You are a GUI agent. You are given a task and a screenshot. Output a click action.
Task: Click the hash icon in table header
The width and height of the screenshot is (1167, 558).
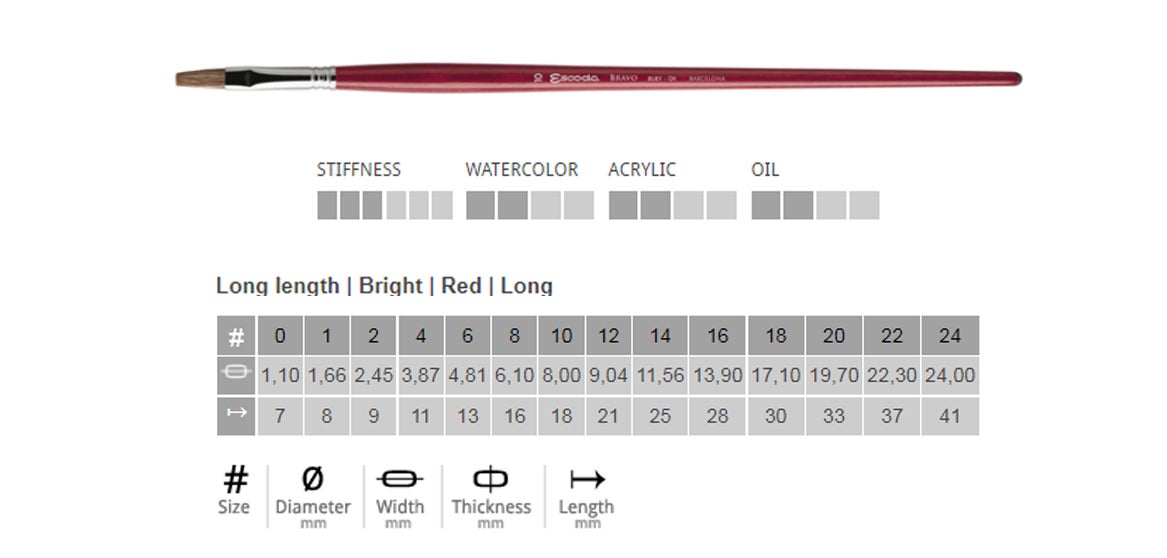pos(236,336)
